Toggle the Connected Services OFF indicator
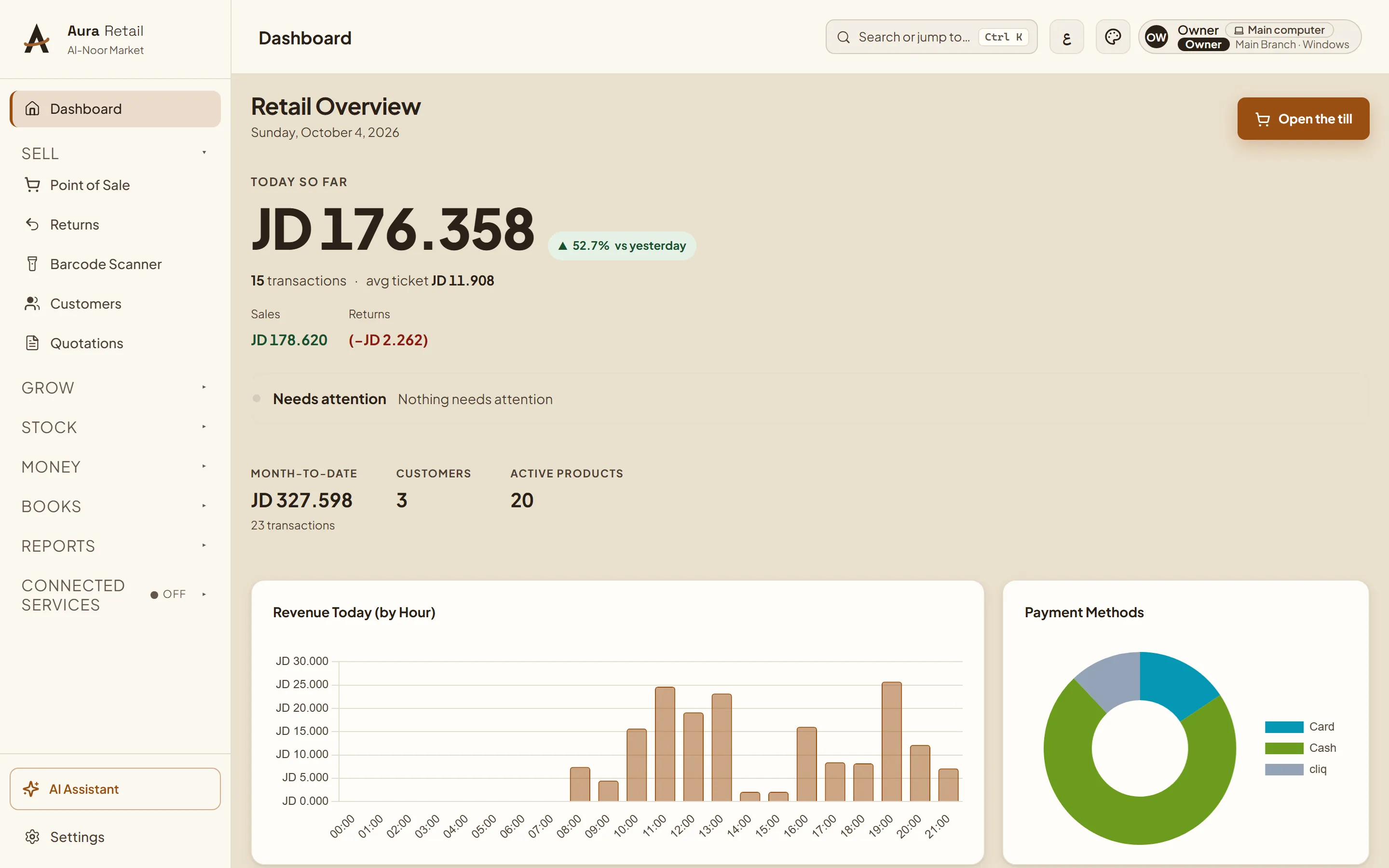This screenshot has height=868, width=1389. 168,594
